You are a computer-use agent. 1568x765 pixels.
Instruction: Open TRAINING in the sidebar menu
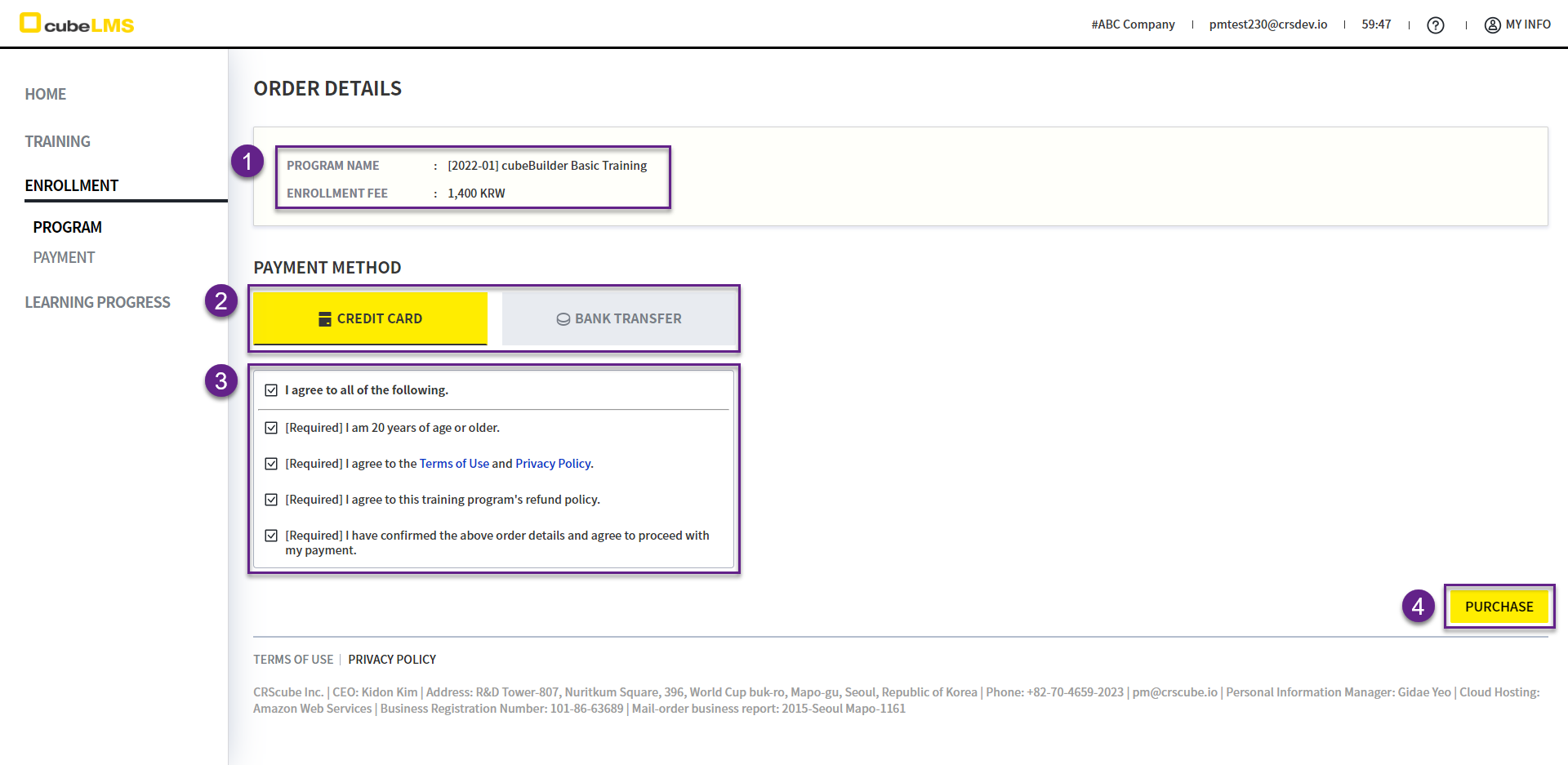pos(58,141)
